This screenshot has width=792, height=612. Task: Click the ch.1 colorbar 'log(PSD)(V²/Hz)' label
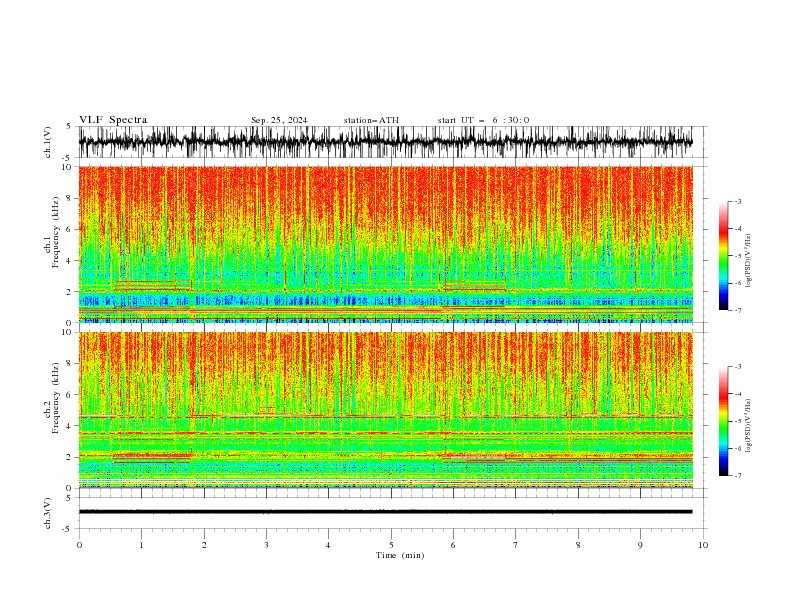pyautogui.click(x=748, y=261)
